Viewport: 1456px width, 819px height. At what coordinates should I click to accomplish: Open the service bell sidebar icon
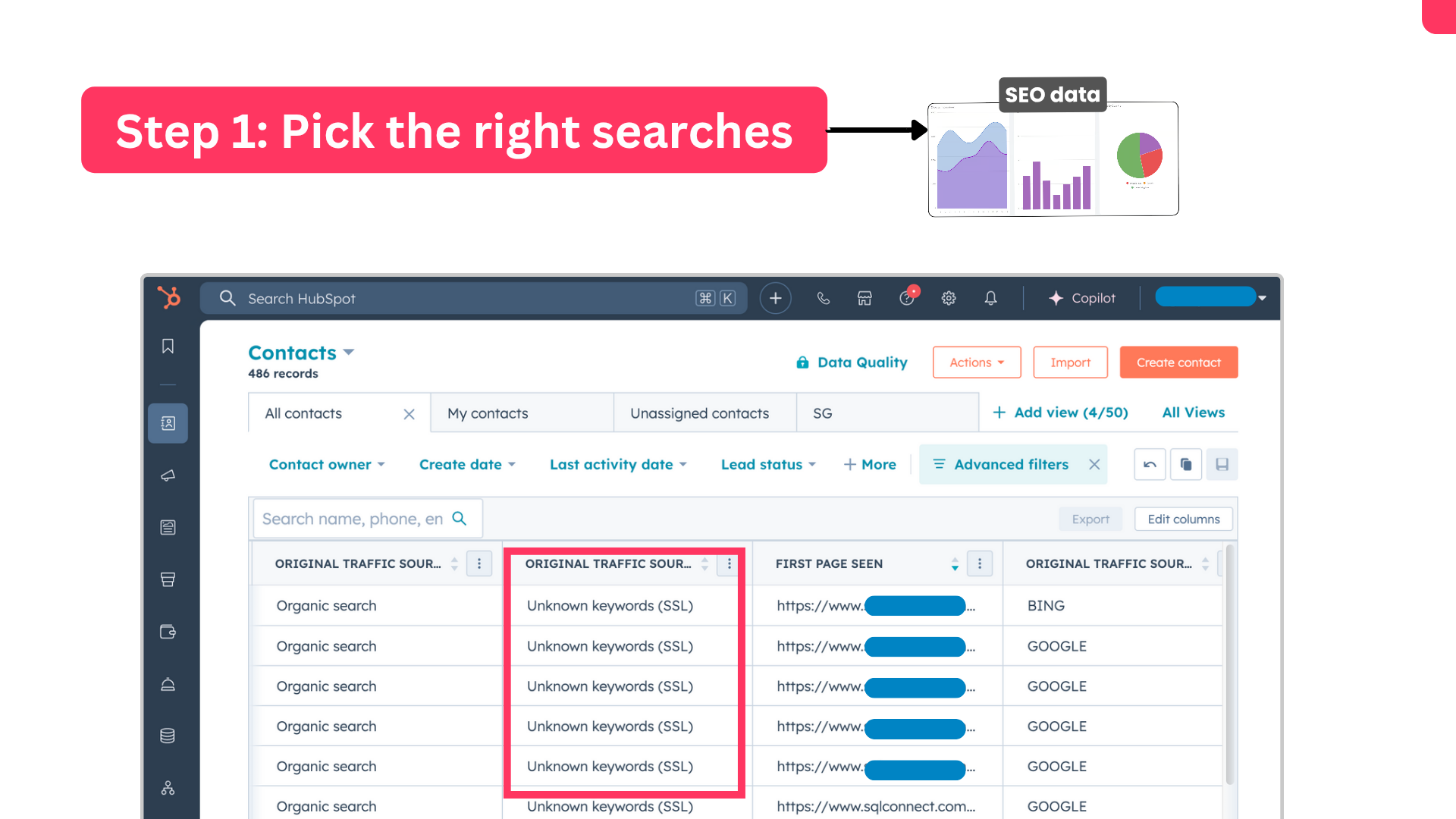[168, 684]
